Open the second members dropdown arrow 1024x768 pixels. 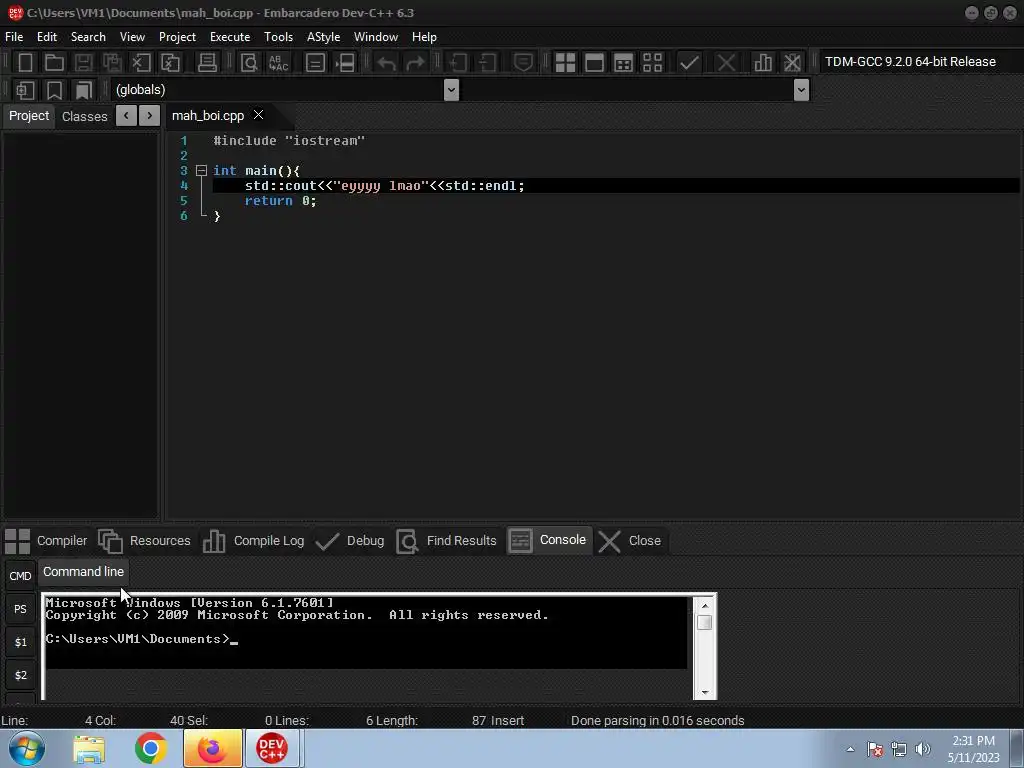pos(801,90)
